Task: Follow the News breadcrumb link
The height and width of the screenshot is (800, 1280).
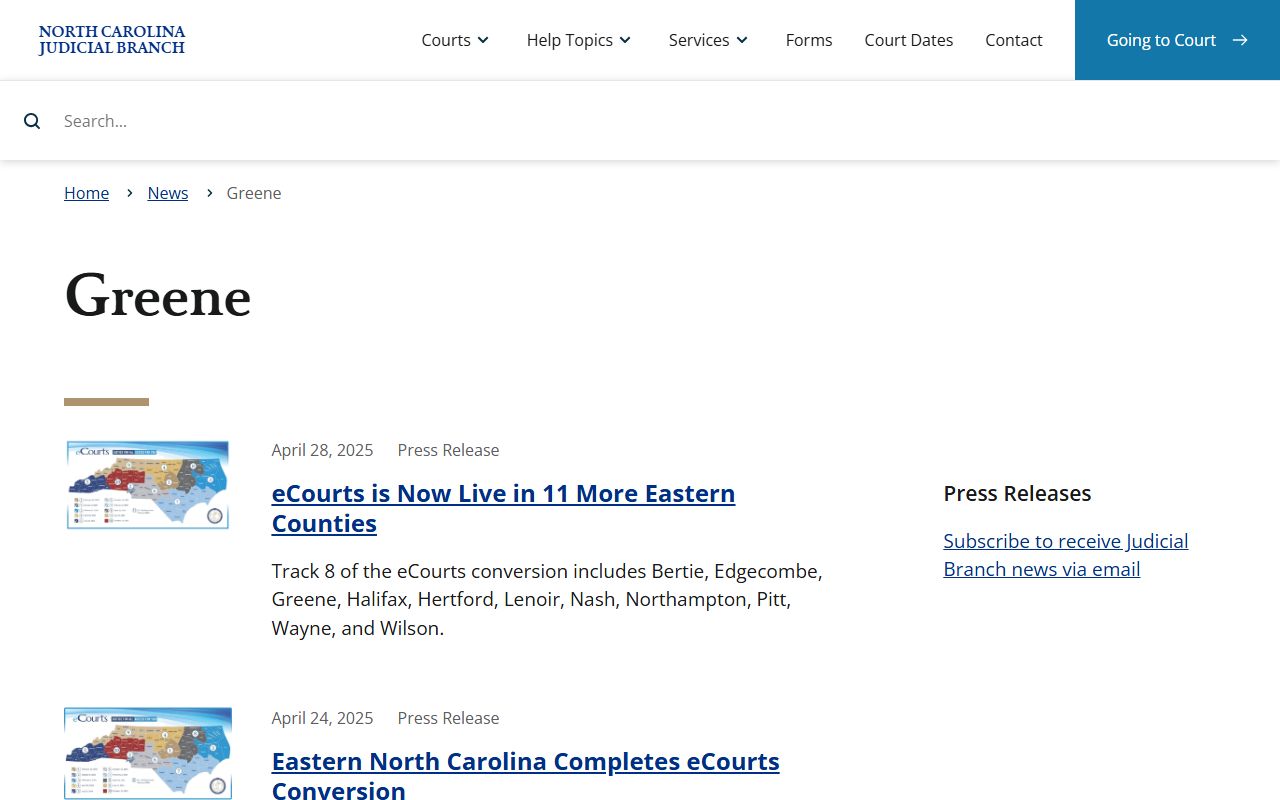Action: click(168, 193)
